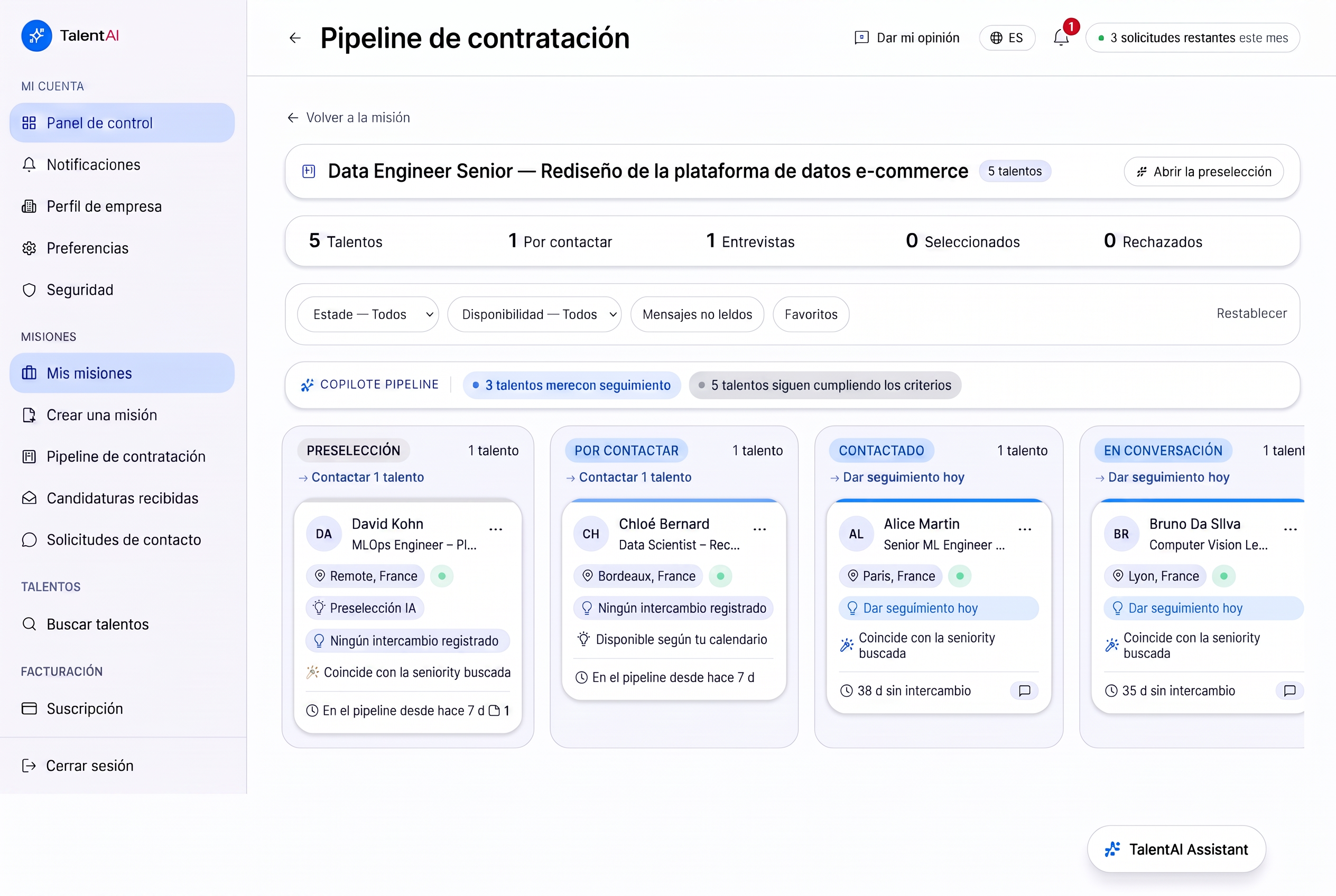Click Dar mi opinión link
Screen dimensions: 1336x896
tap(917, 38)
